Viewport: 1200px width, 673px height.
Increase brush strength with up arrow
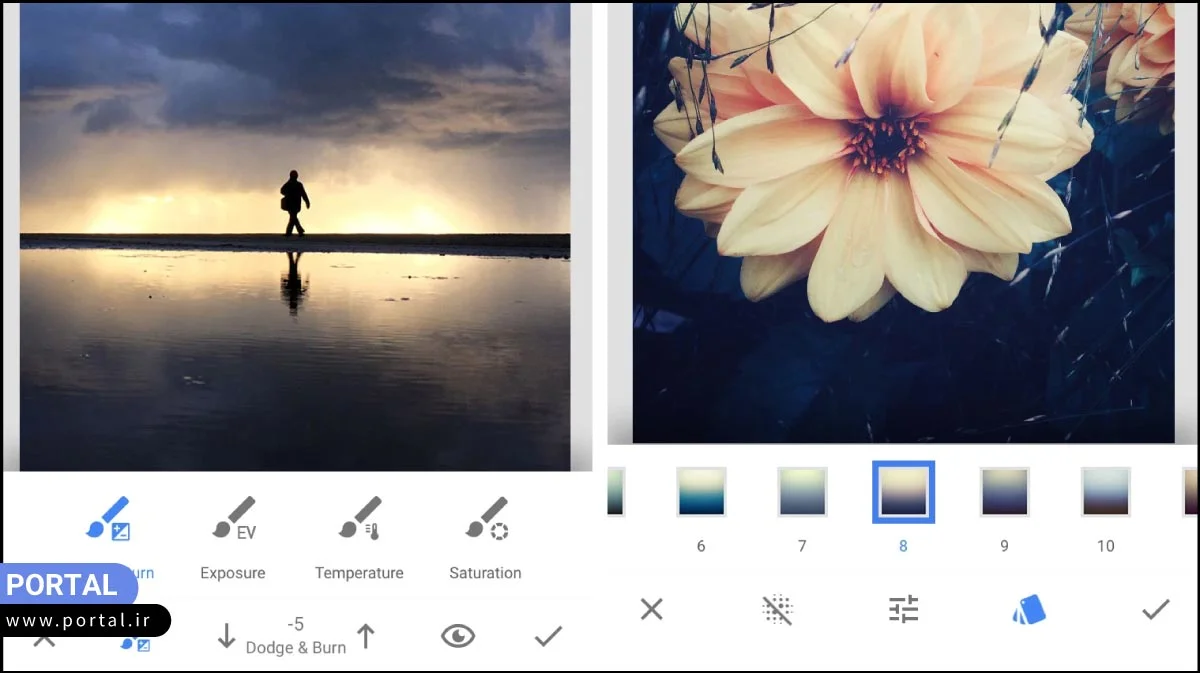point(366,635)
